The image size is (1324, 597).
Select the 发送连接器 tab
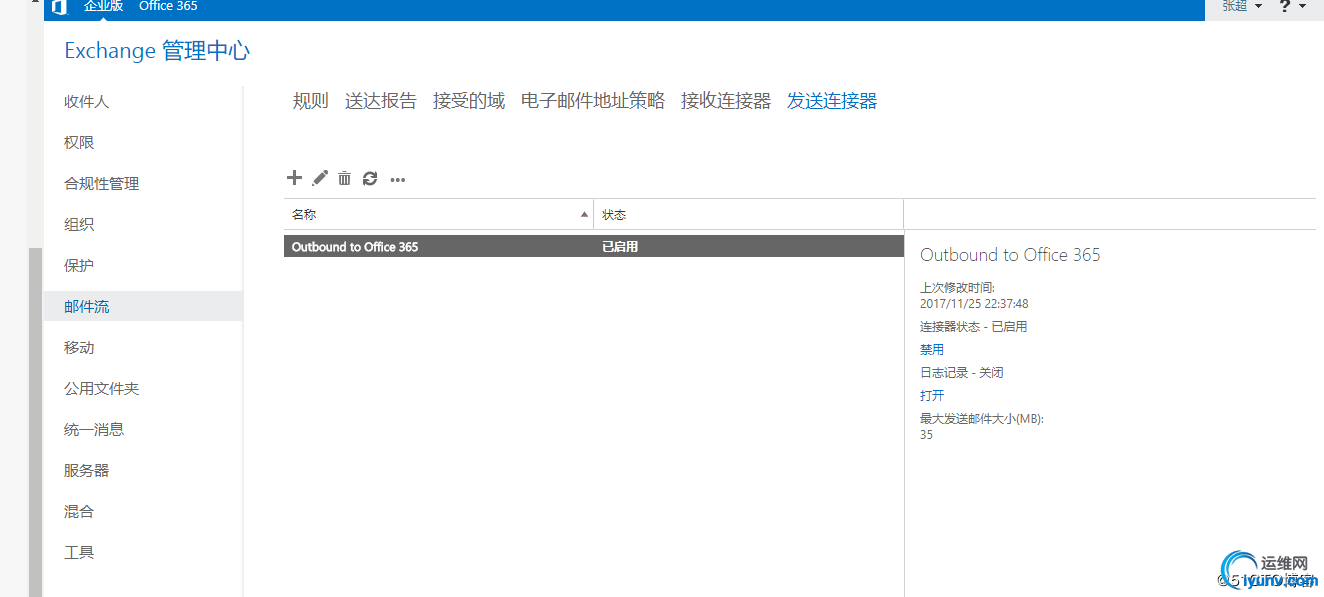[832, 101]
